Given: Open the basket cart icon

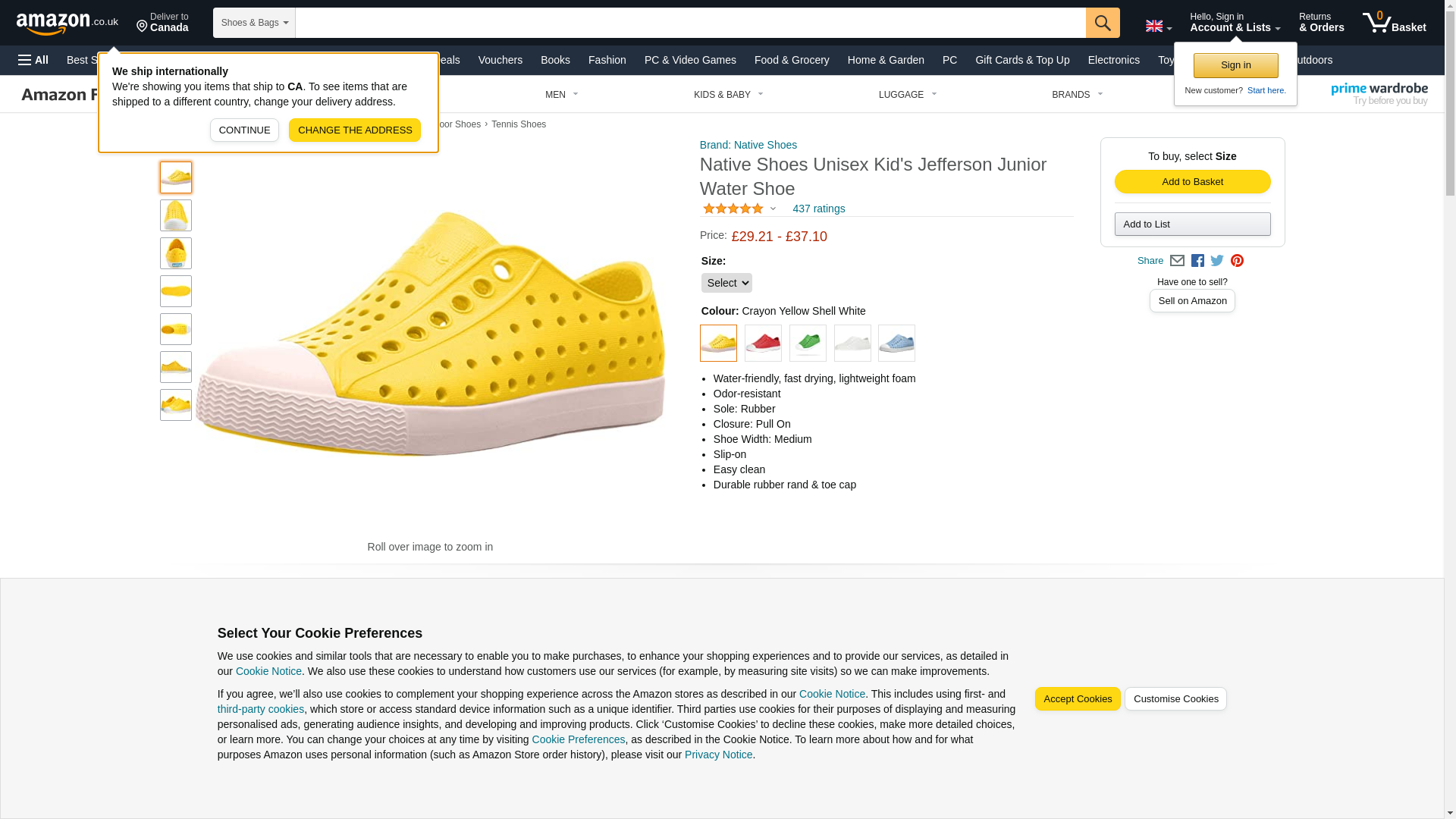Looking at the screenshot, I should [x=1393, y=23].
